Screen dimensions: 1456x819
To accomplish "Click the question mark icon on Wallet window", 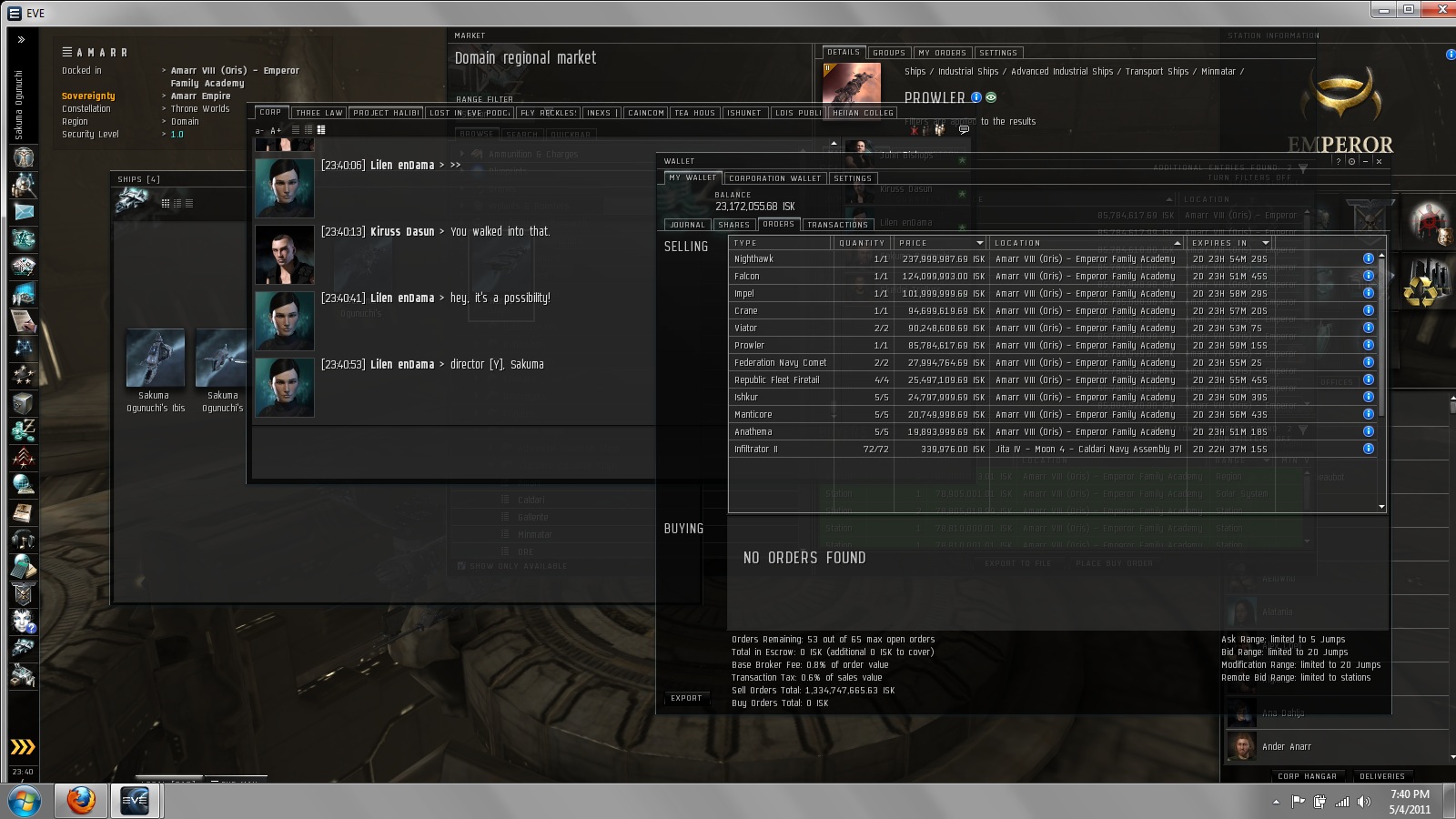I will (x=1338, y=161).
